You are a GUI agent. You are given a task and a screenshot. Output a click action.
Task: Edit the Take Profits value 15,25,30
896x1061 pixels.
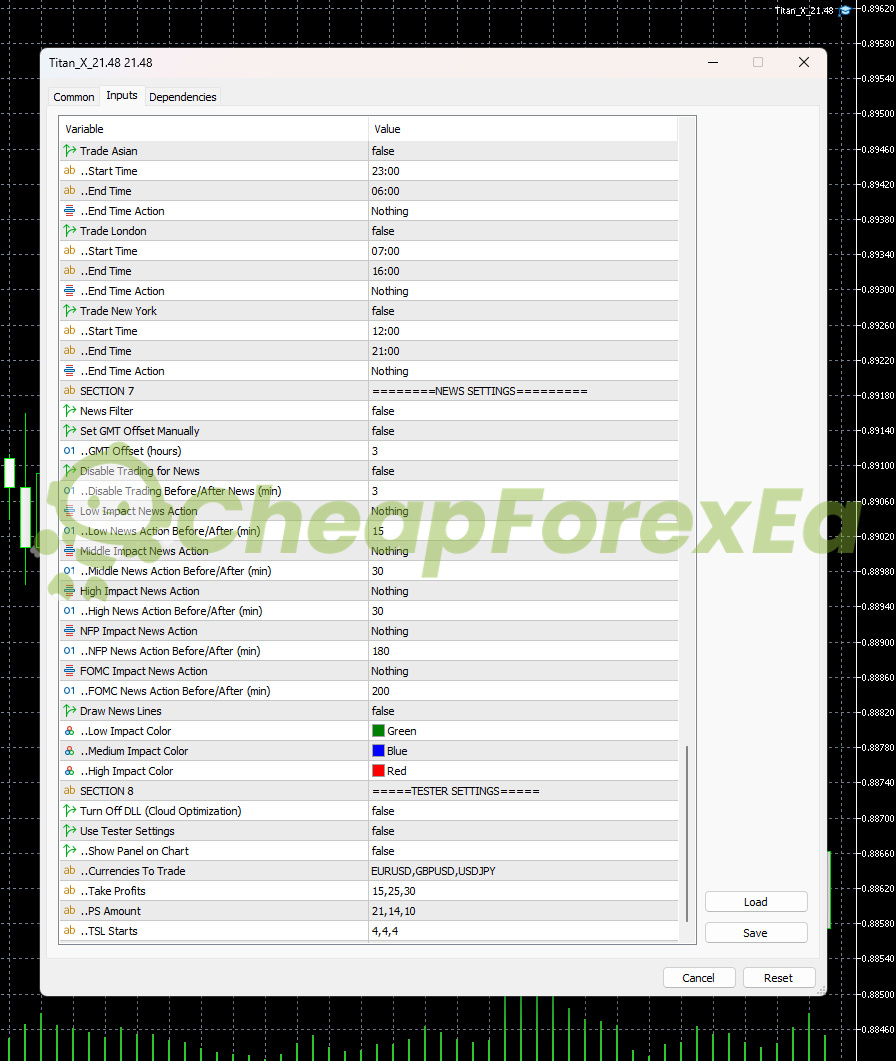522,891
